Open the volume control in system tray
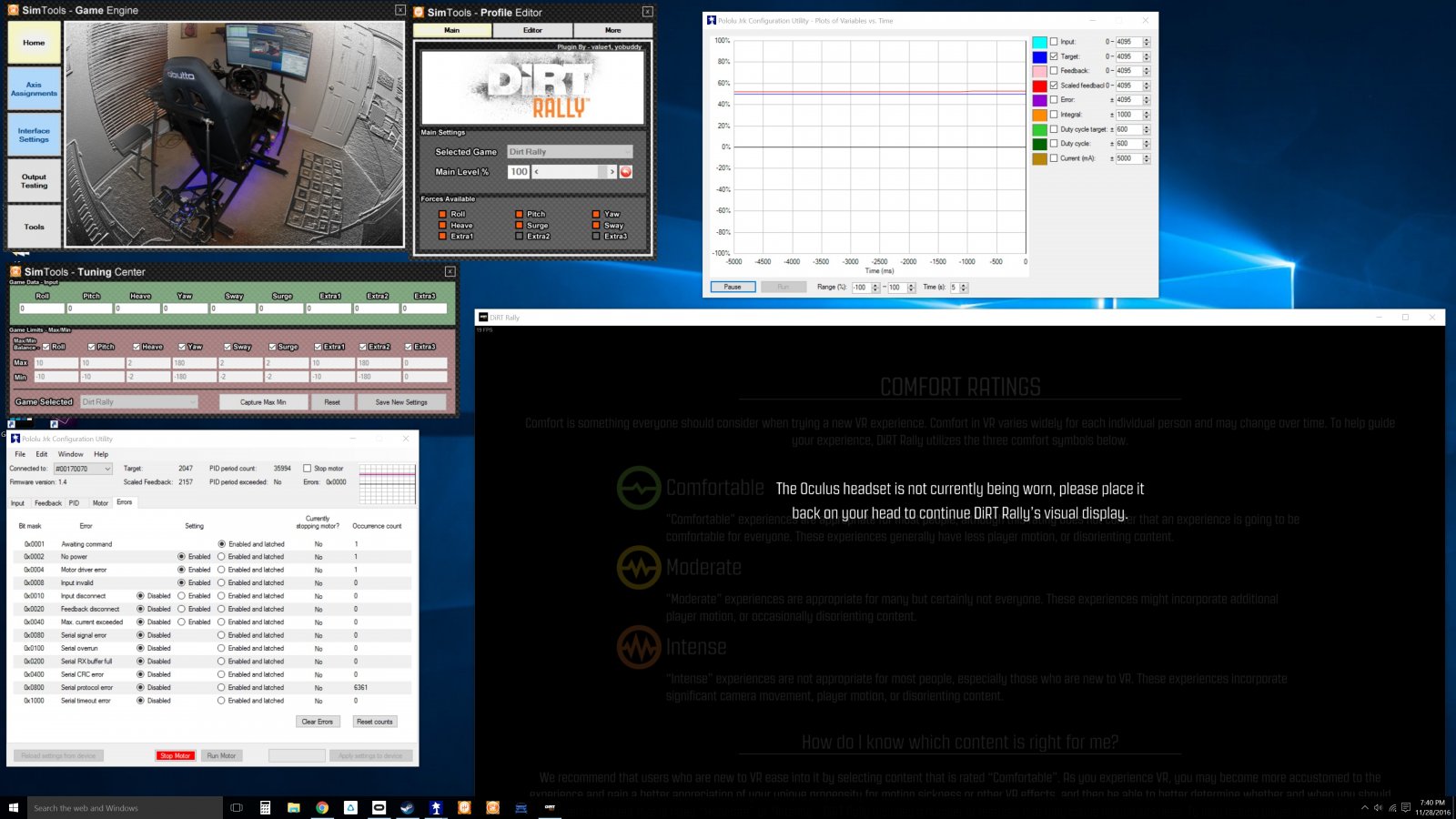1456x819 pixels. coord(1378,807)
